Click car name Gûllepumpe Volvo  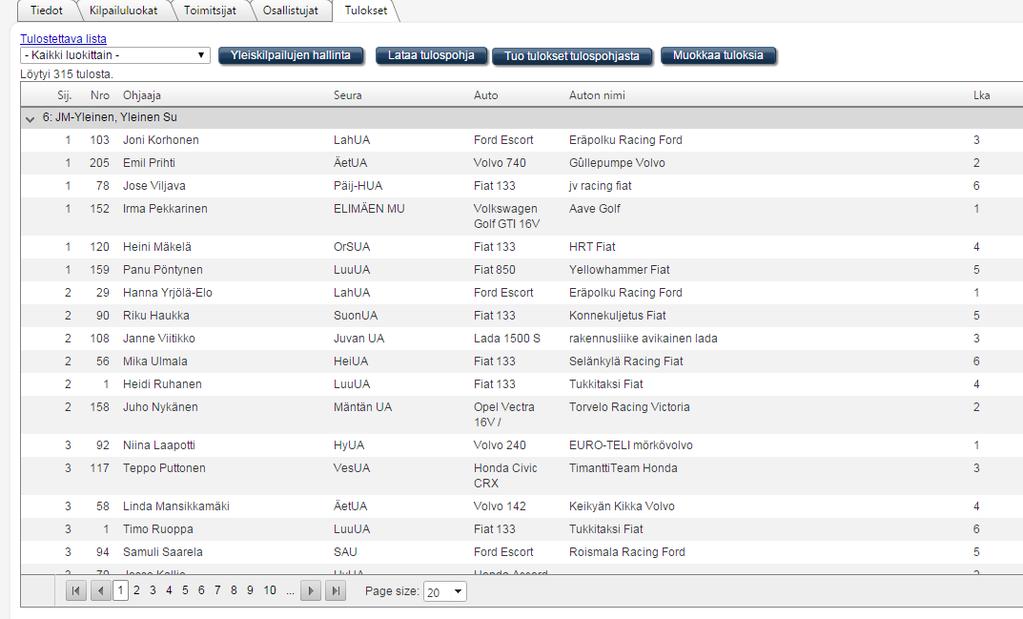click(x=617, y=162)
